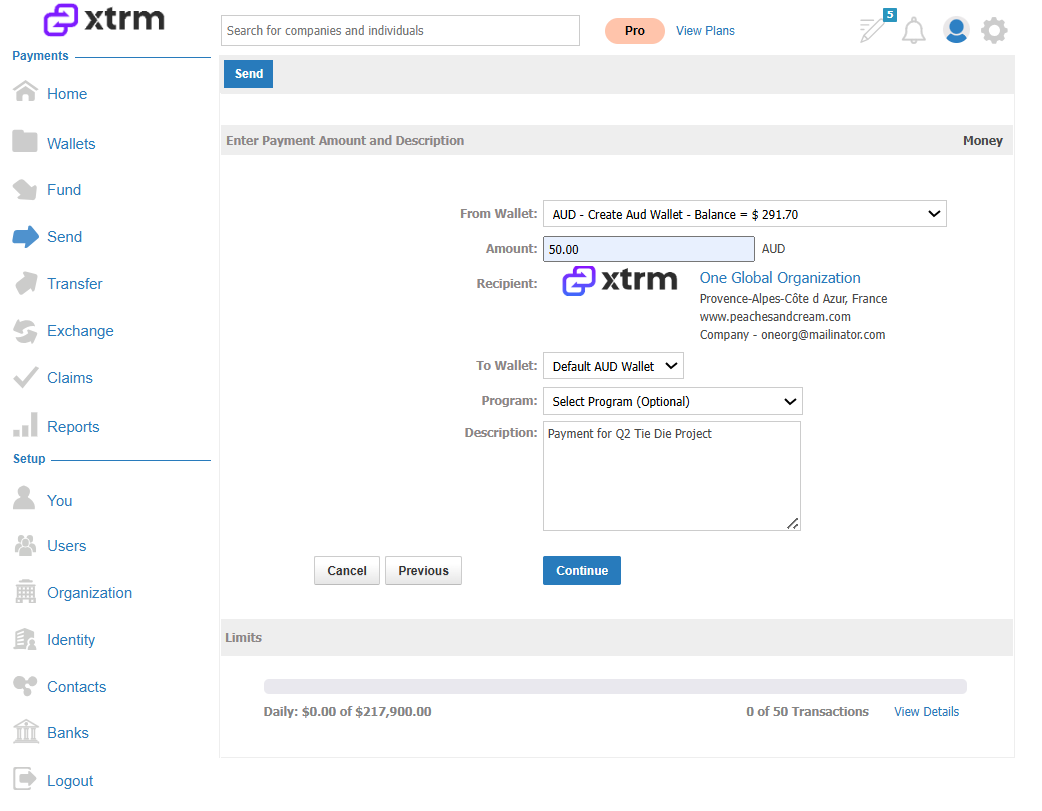The width and height of the screenshot is (1042, 811).
Task: Click the Logout link text
Action: (70, 780)
